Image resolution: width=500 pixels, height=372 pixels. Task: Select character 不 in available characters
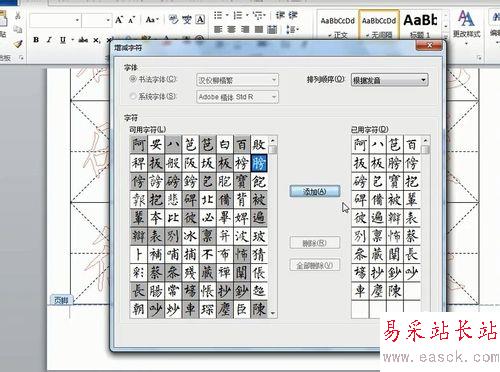(x=207, y=254)
